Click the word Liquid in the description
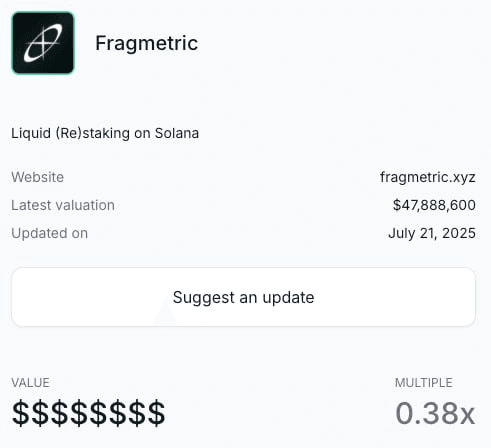The height and width of the screenshot is (448, 491). coord(31,133)
